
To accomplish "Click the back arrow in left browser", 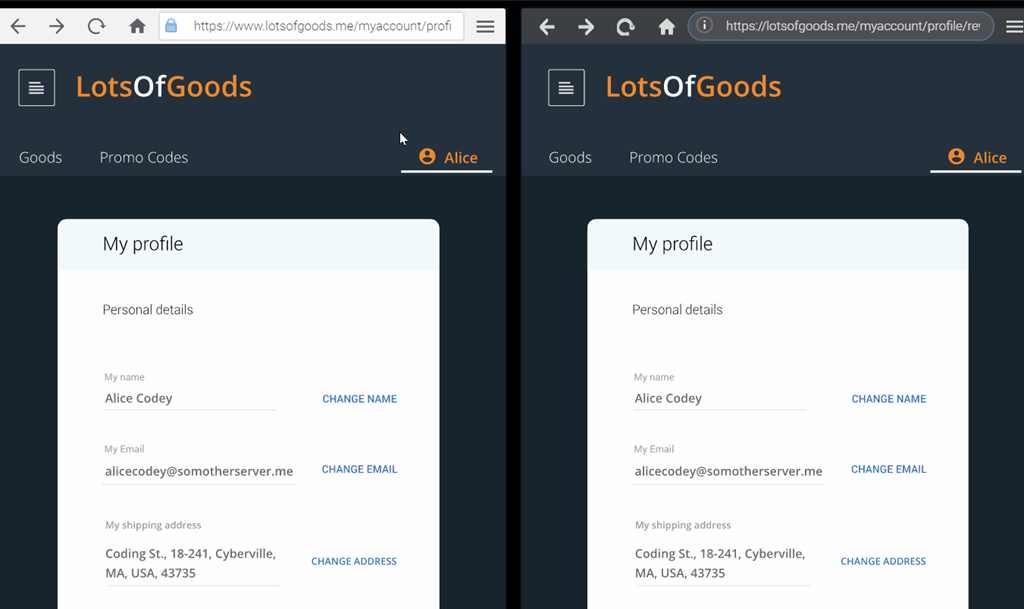I will click(18, 26).
